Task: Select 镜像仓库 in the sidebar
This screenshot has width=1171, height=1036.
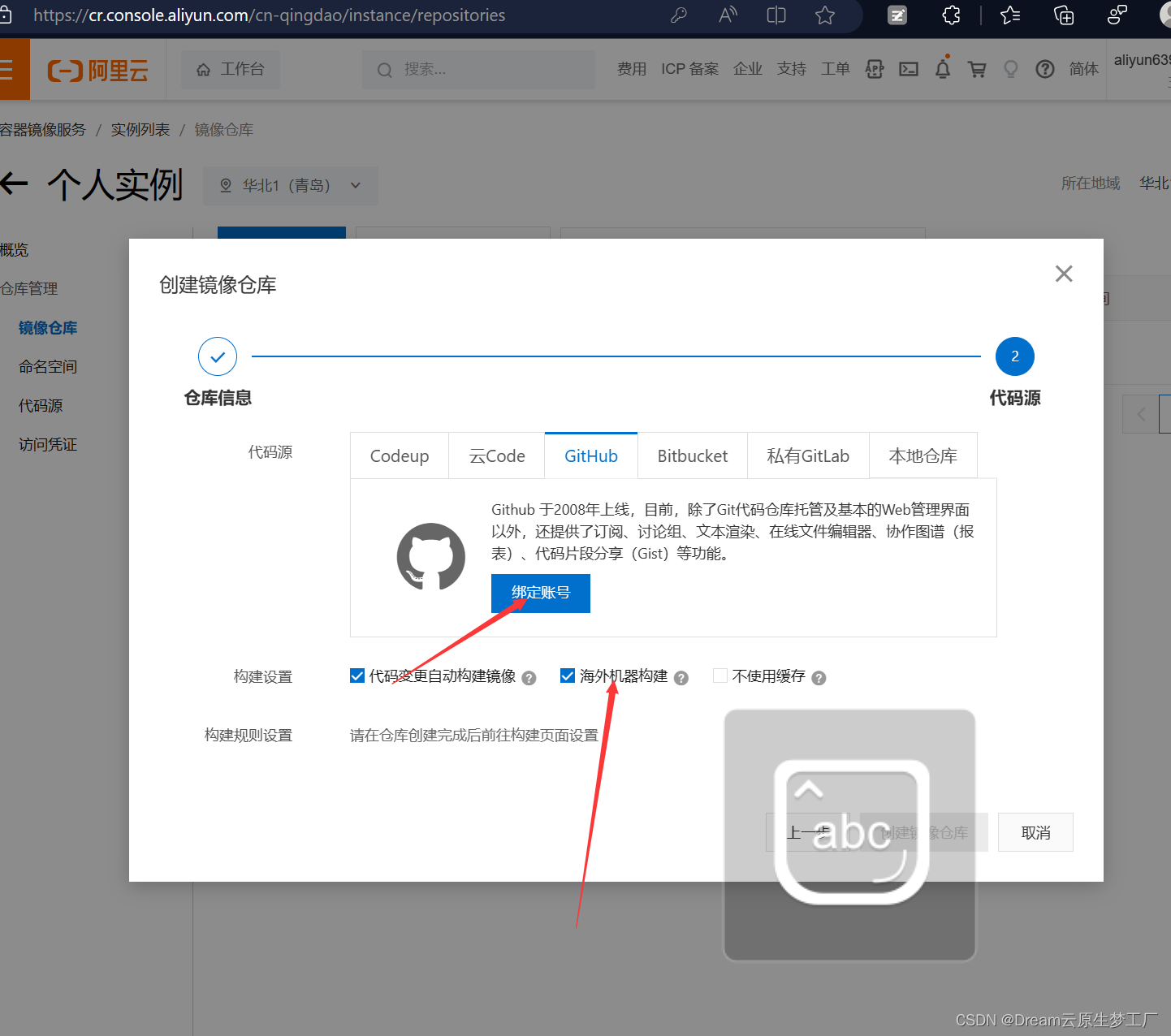Action: 48,328
